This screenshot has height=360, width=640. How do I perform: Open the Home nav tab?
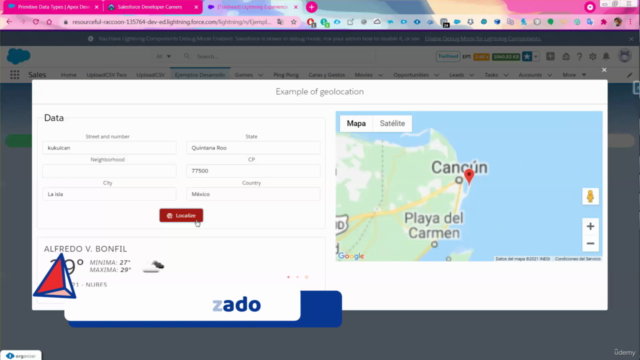pos(69,75)
